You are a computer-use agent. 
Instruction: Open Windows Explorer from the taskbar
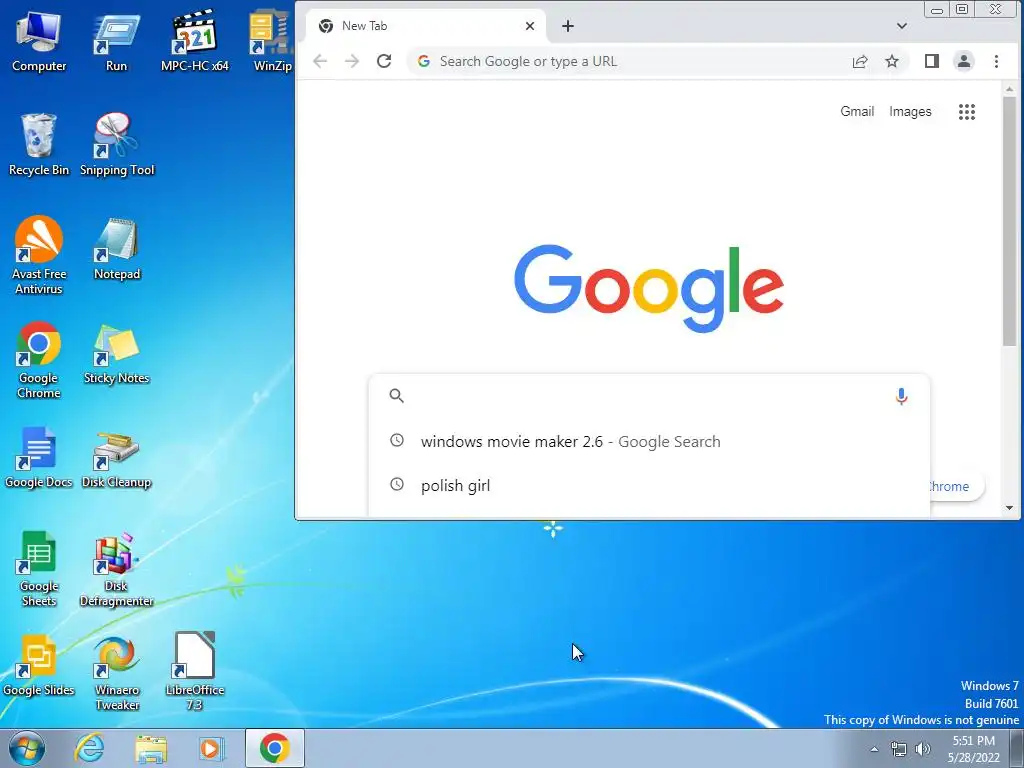tap(151, 748)
